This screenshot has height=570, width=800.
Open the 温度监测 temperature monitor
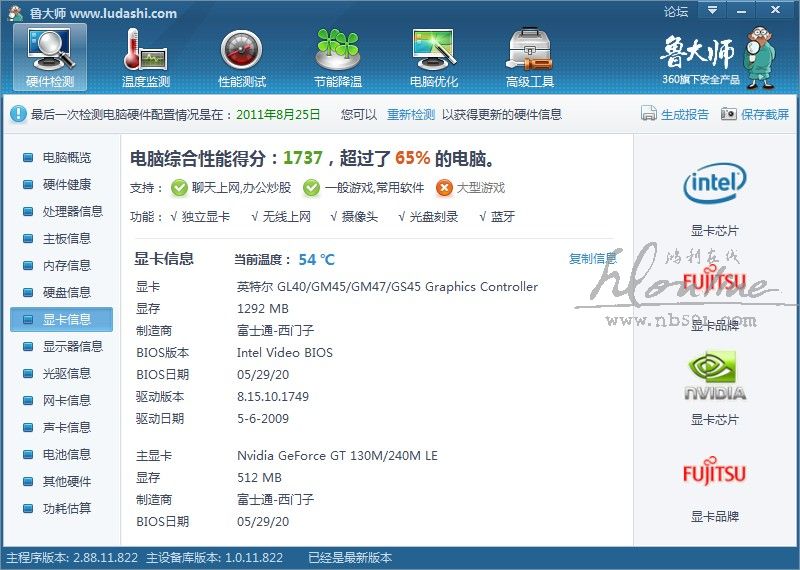point(145,57)
